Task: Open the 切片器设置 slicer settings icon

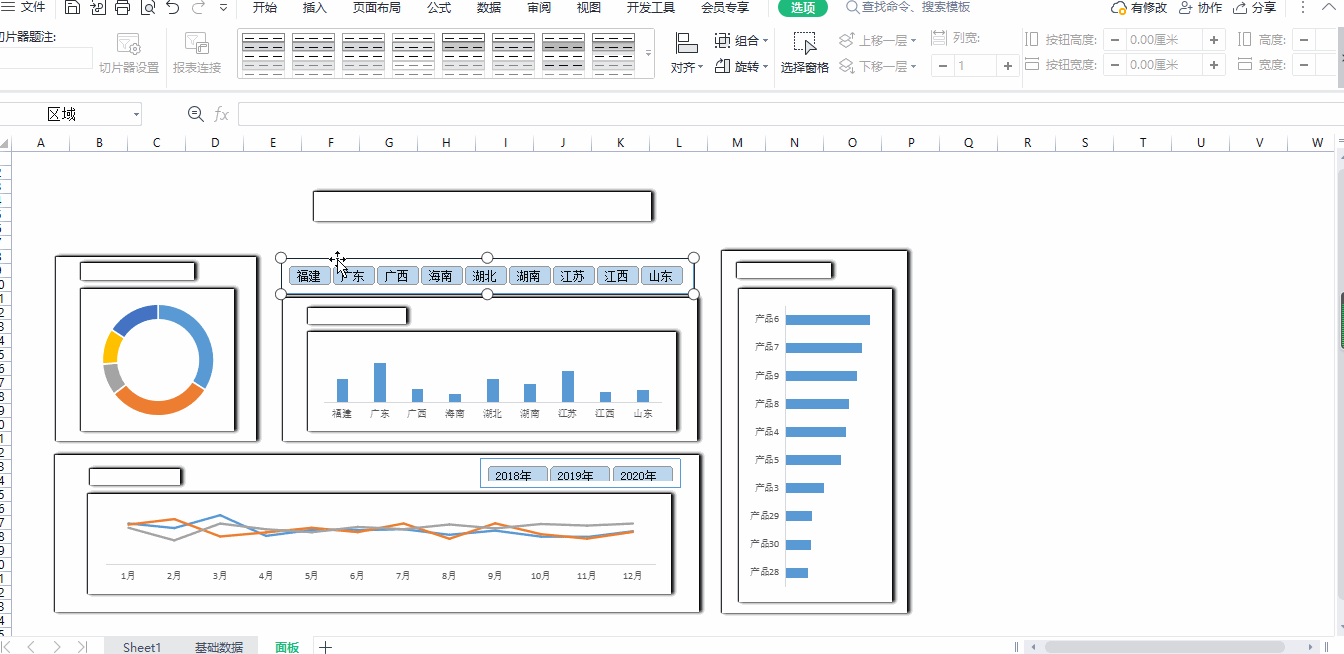Action: click(129, 44)
